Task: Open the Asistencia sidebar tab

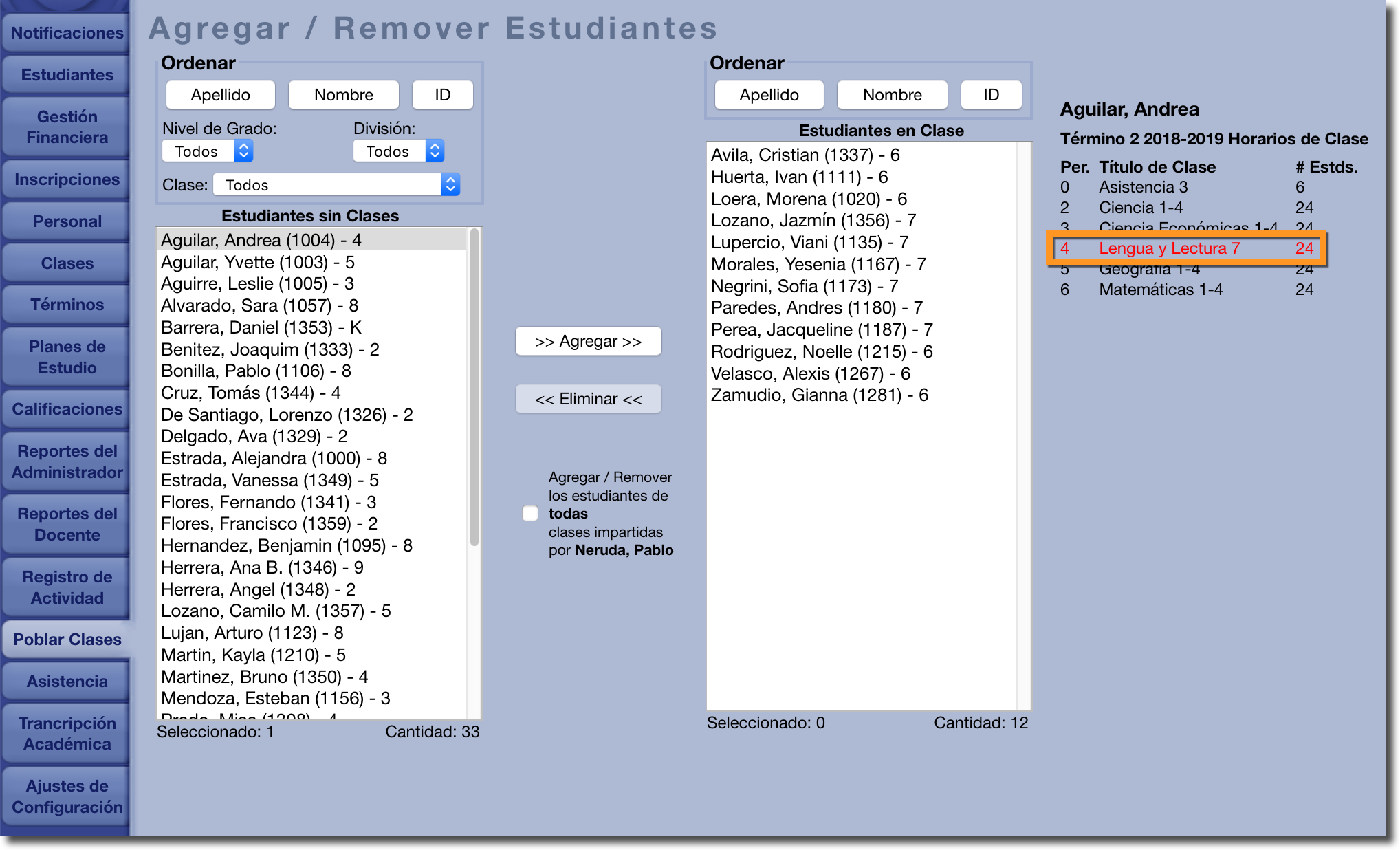Action: tap(67, 682)
